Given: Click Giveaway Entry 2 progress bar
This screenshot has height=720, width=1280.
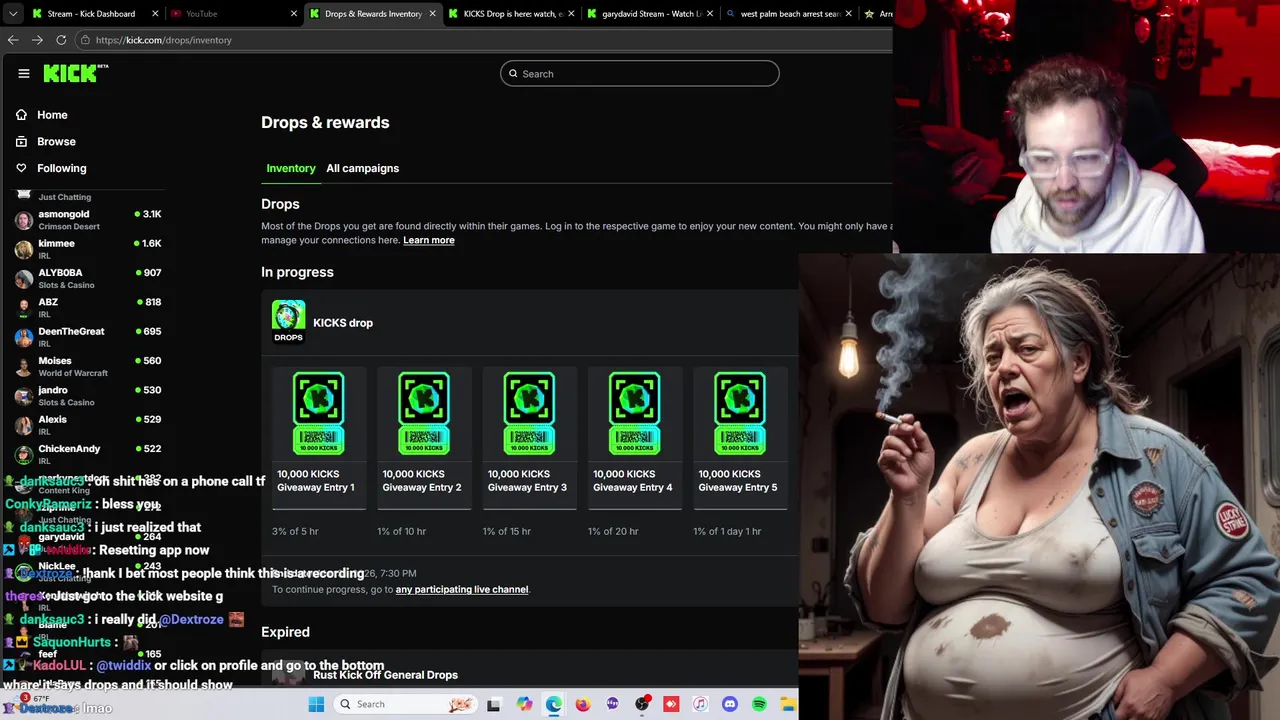Looking at the screenshot, I should pos(424,510).
